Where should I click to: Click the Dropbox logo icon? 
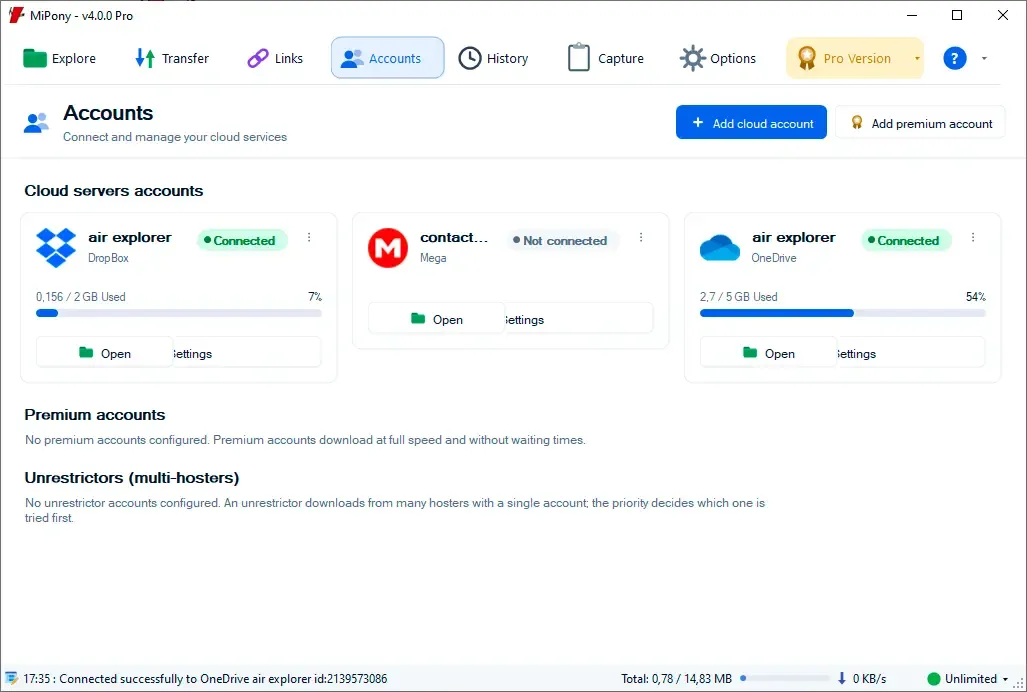click(x=56, y=247)
